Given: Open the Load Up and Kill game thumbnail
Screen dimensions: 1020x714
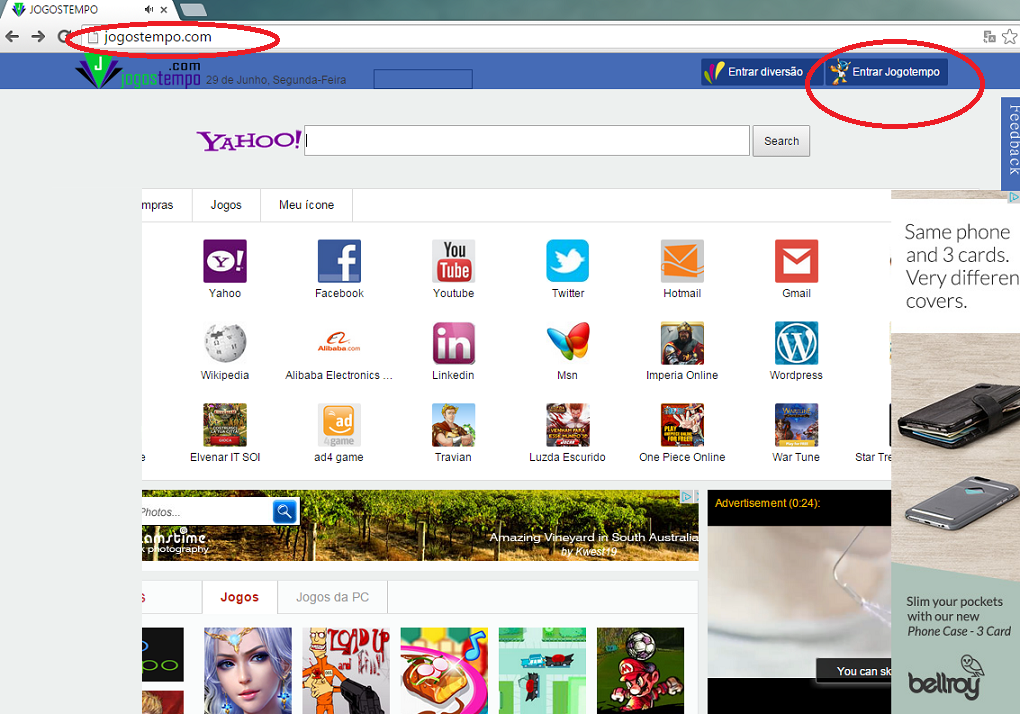Looking at the screenshot, I should [x=346, y=670].
